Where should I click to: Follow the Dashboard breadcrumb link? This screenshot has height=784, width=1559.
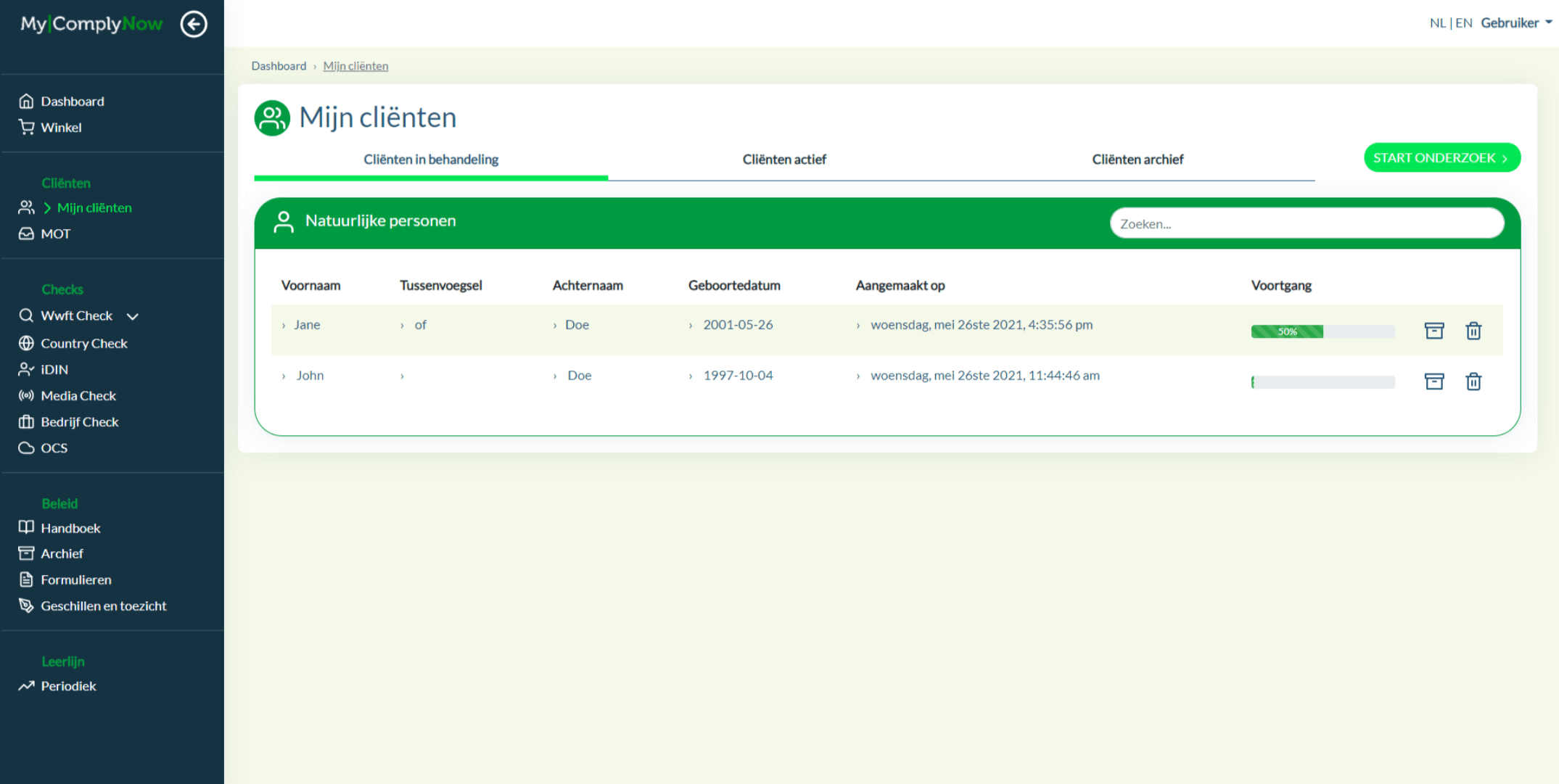[x=279, y=66]
